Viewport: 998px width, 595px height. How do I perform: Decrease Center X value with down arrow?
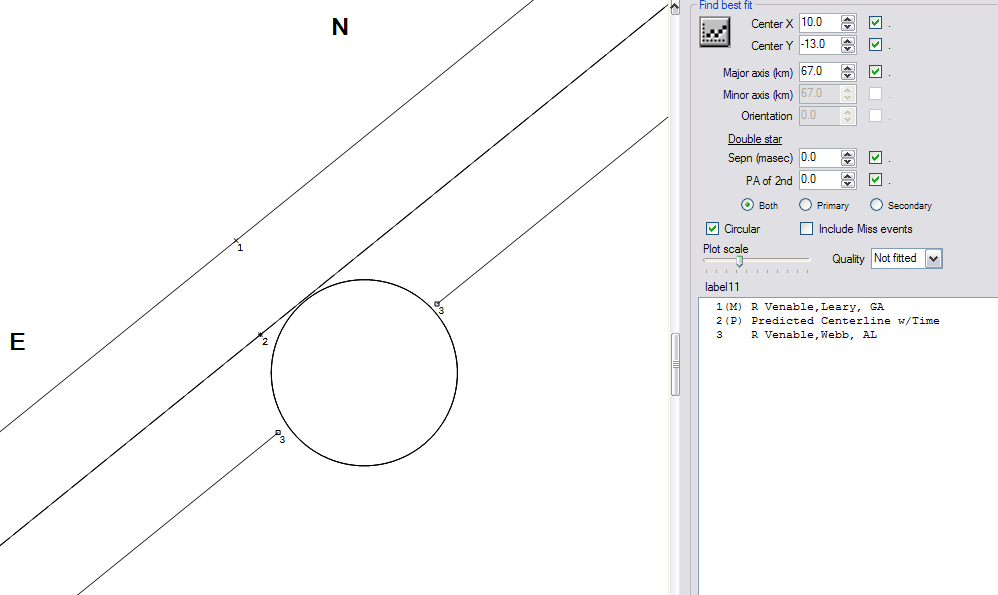pos(847,27)
